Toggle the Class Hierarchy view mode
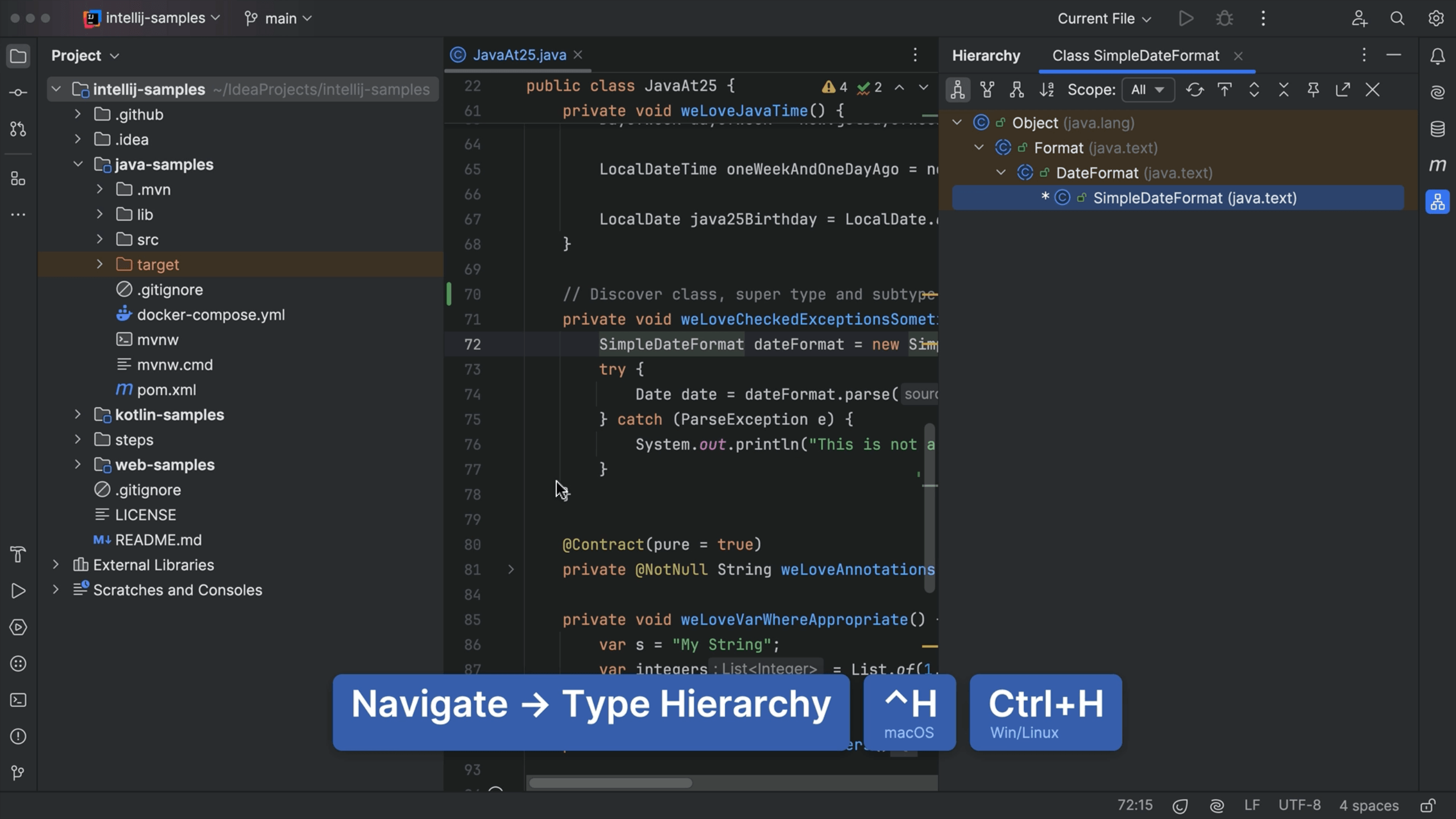This screenshot has height=819, width=1456. (958, 89)
